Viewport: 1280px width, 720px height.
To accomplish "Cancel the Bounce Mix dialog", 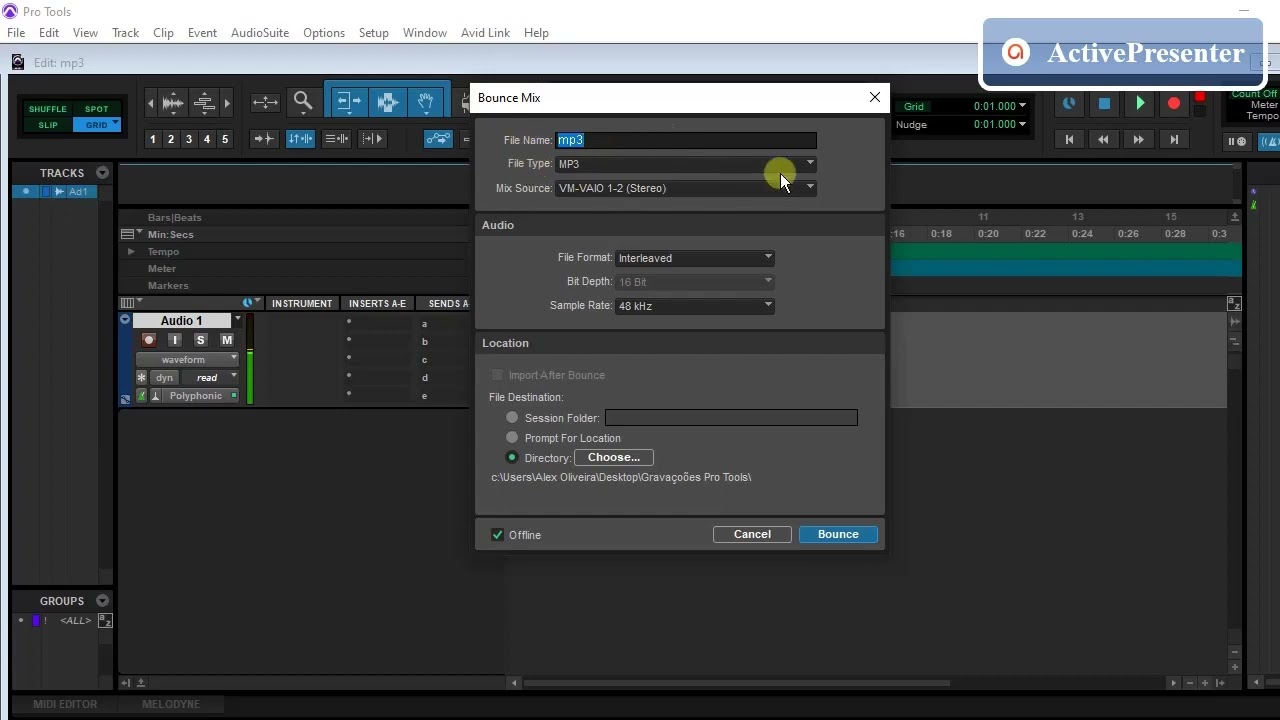I will tap(752, 534).
